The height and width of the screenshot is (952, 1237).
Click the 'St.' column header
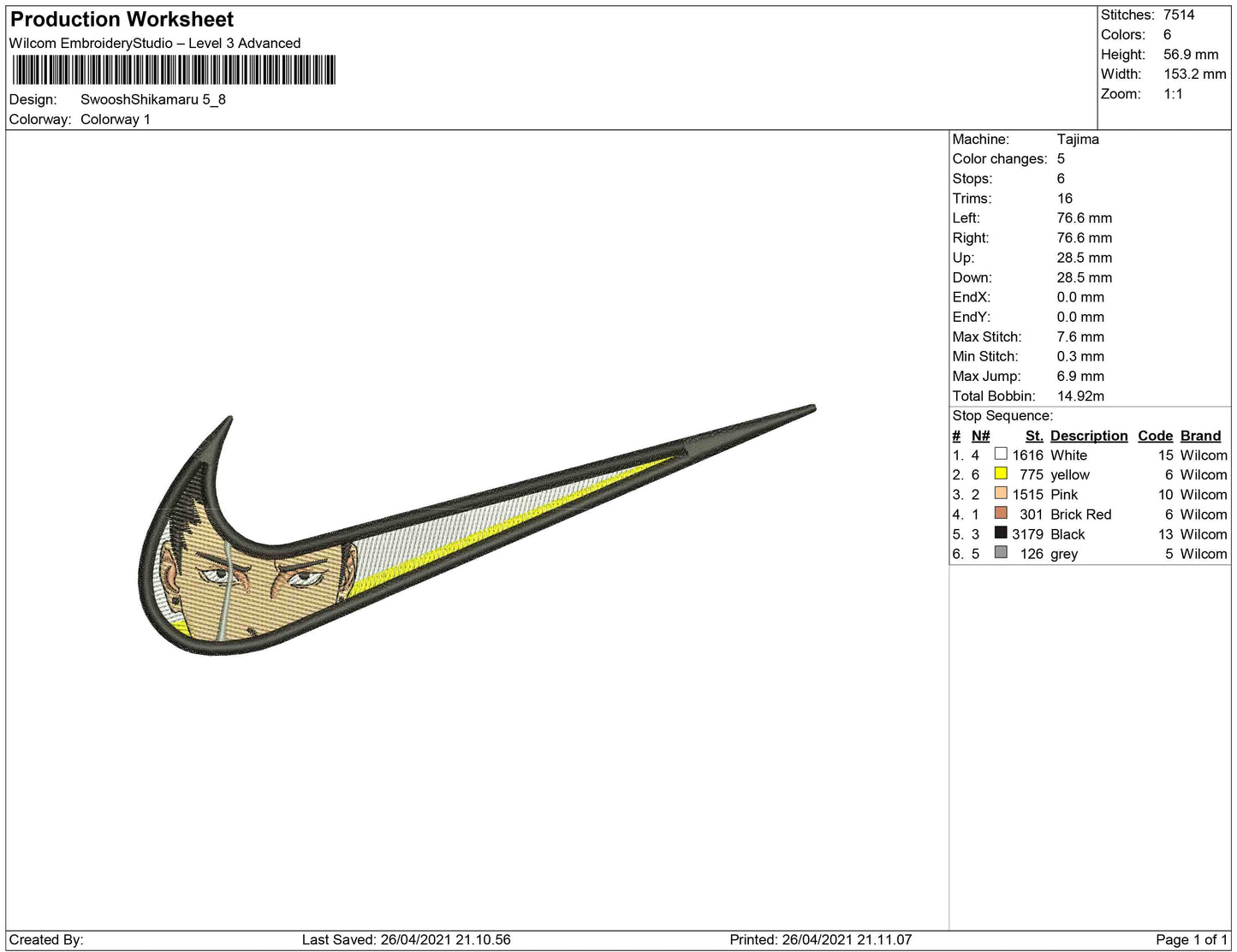[x=1034, y=436]
